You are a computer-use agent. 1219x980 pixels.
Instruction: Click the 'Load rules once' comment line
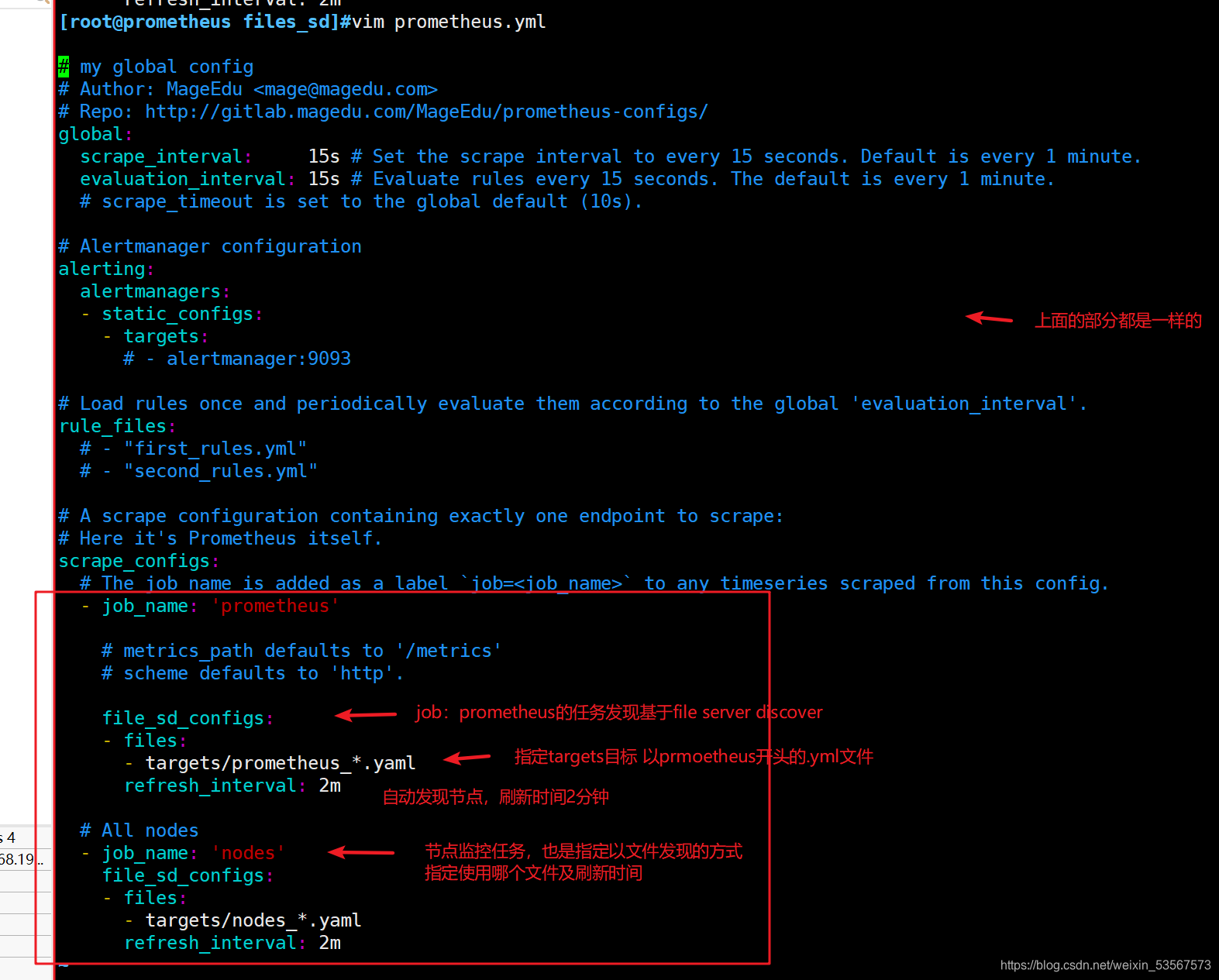573,404
